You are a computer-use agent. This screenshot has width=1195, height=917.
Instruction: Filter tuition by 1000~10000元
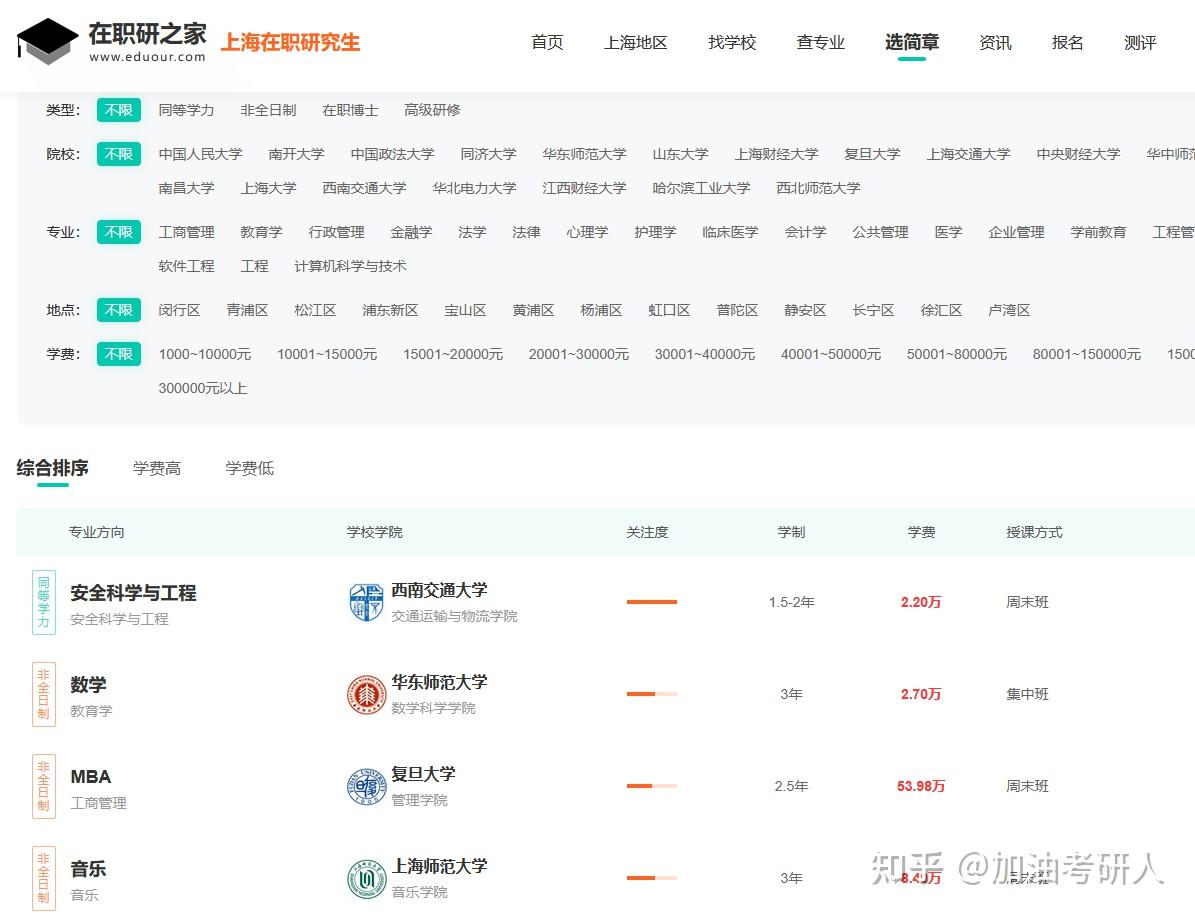[x=205, y=354]
